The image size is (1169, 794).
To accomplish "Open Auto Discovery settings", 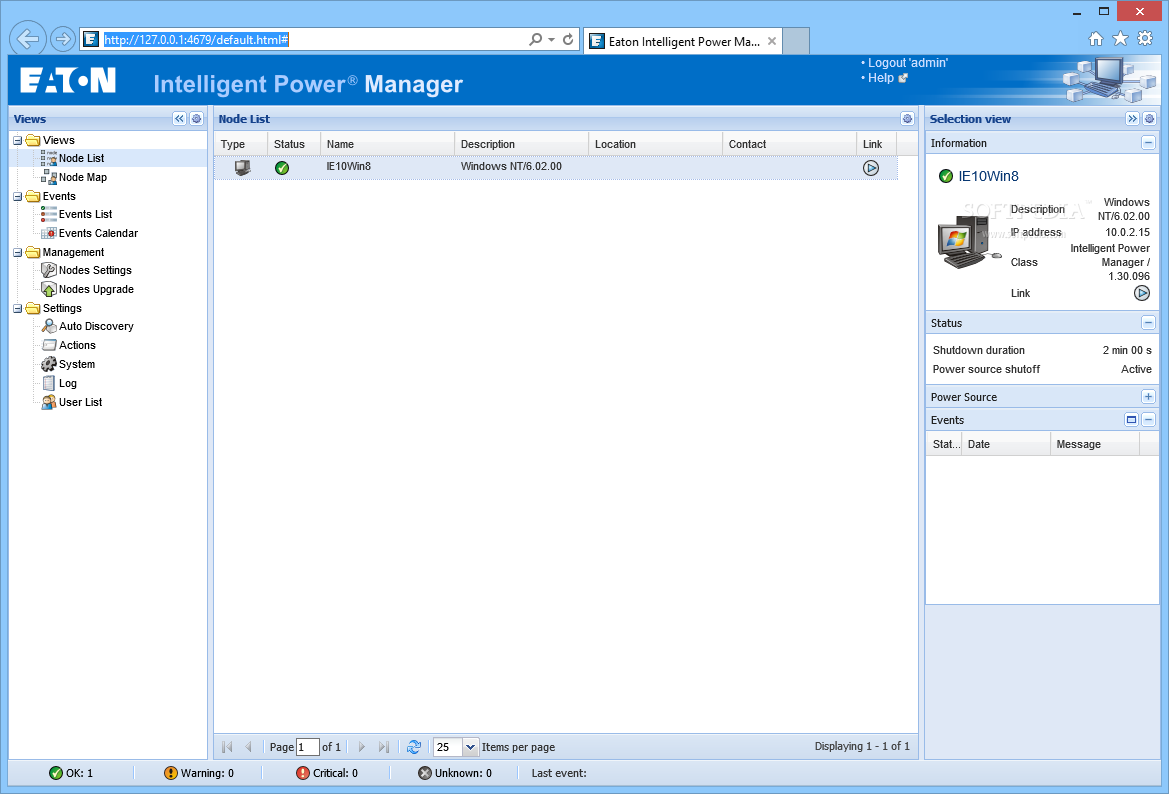I will (x=96, y=327).
